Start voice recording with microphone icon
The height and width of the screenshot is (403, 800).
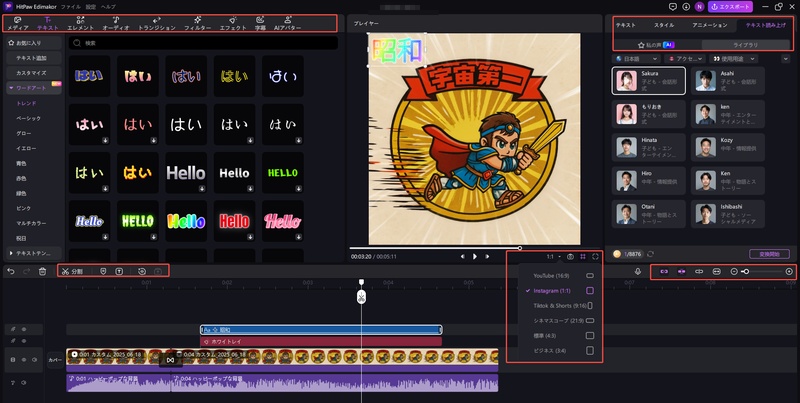pyautogui.click(x=638, y=271)
